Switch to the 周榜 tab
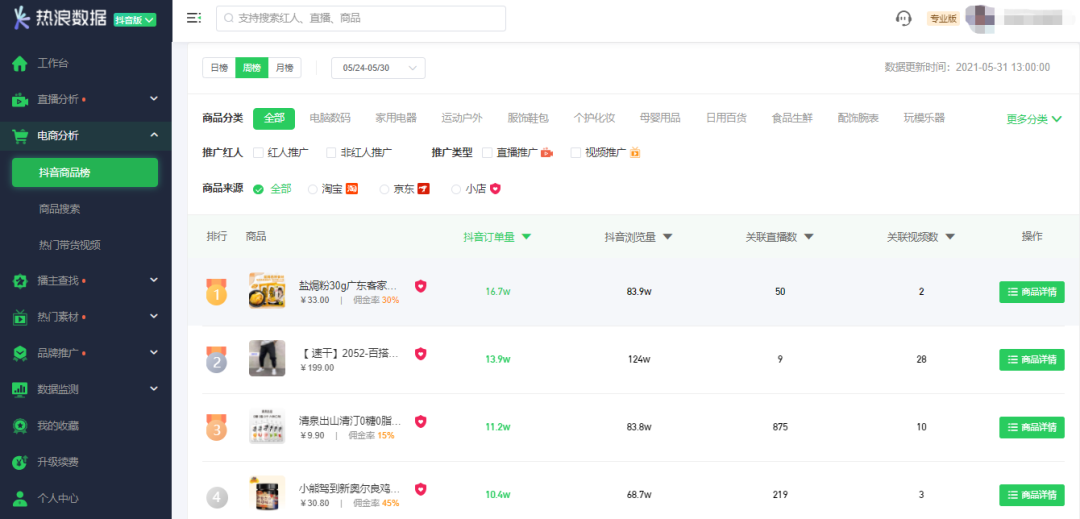This screenshot has width=1080, height=519. pyautogui.click(x=251, y=67)
